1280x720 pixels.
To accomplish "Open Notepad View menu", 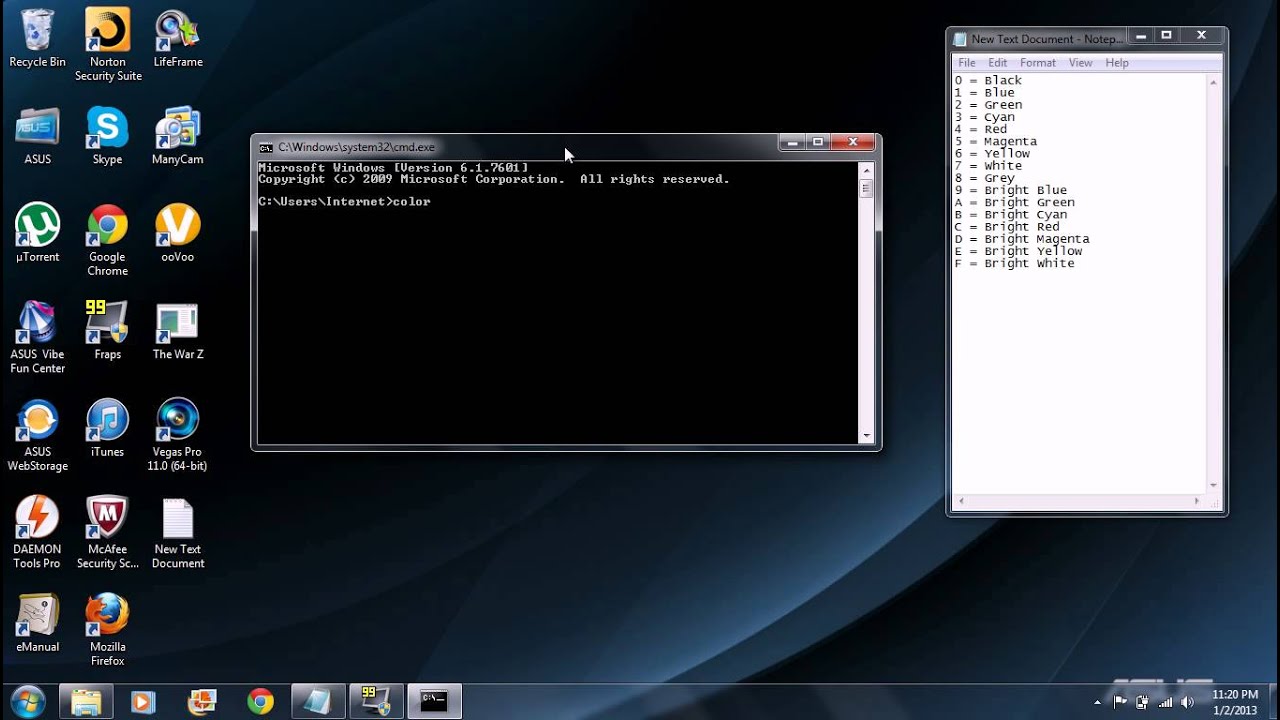I will click(1080, 62).
